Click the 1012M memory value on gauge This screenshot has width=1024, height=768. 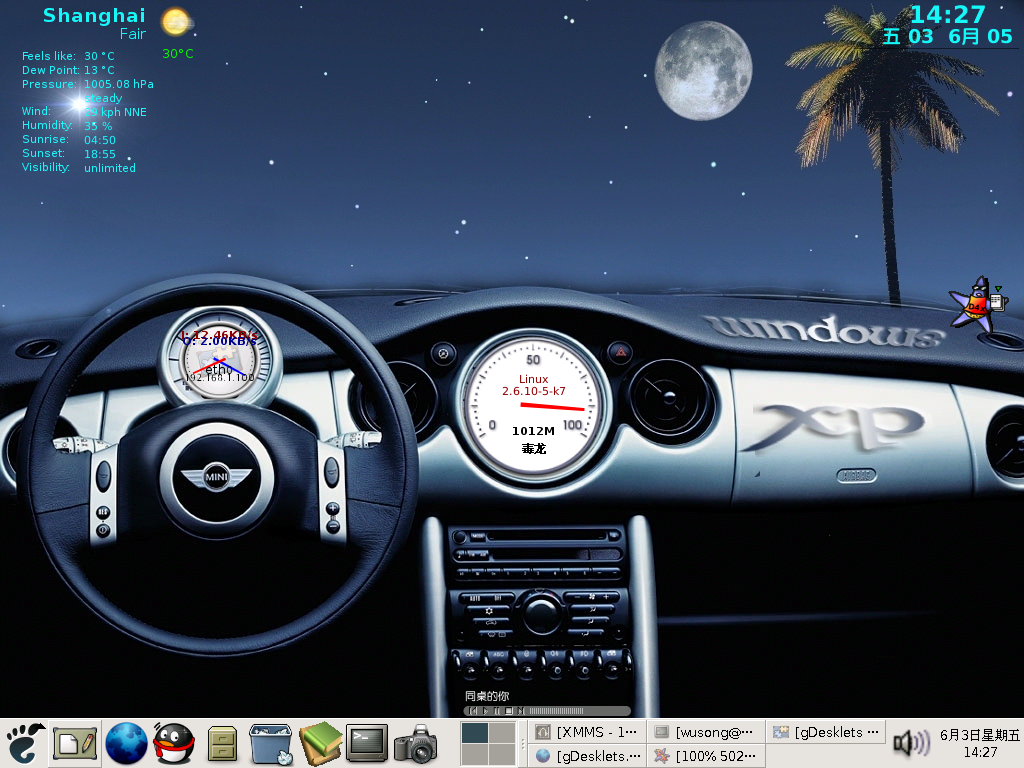(533, 431)
